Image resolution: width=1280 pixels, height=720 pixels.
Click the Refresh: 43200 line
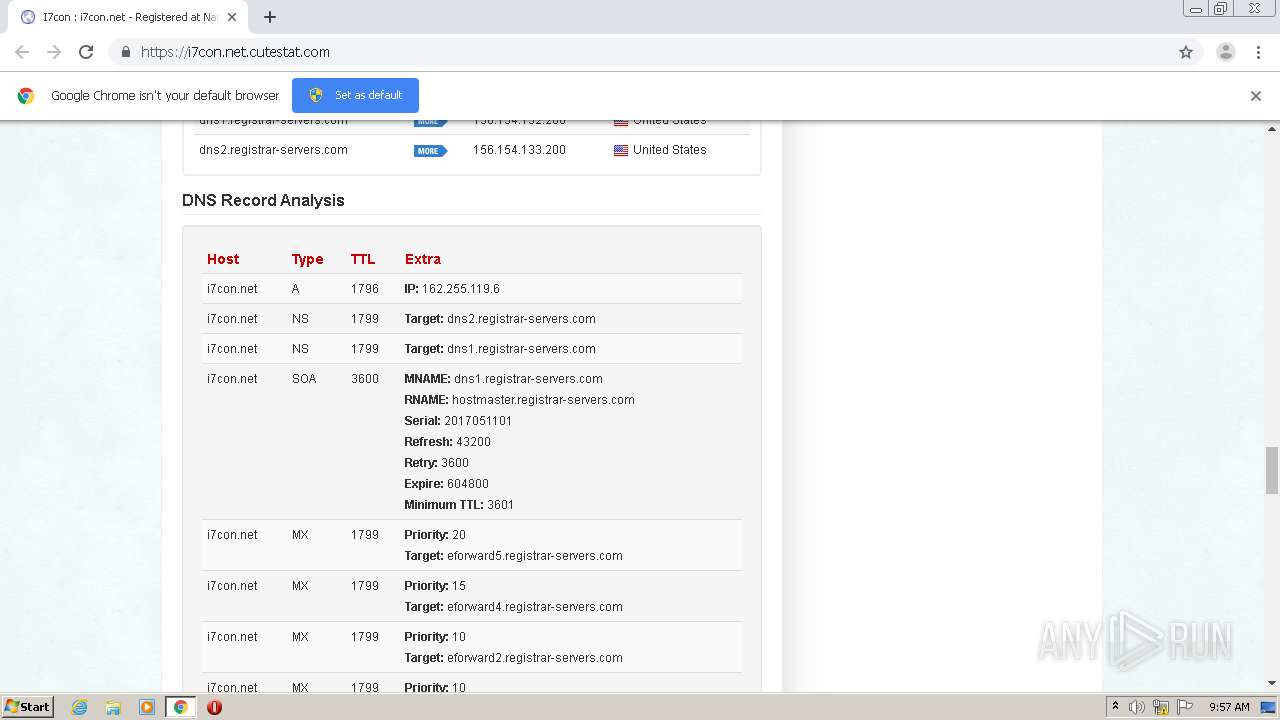click(447, 442)
